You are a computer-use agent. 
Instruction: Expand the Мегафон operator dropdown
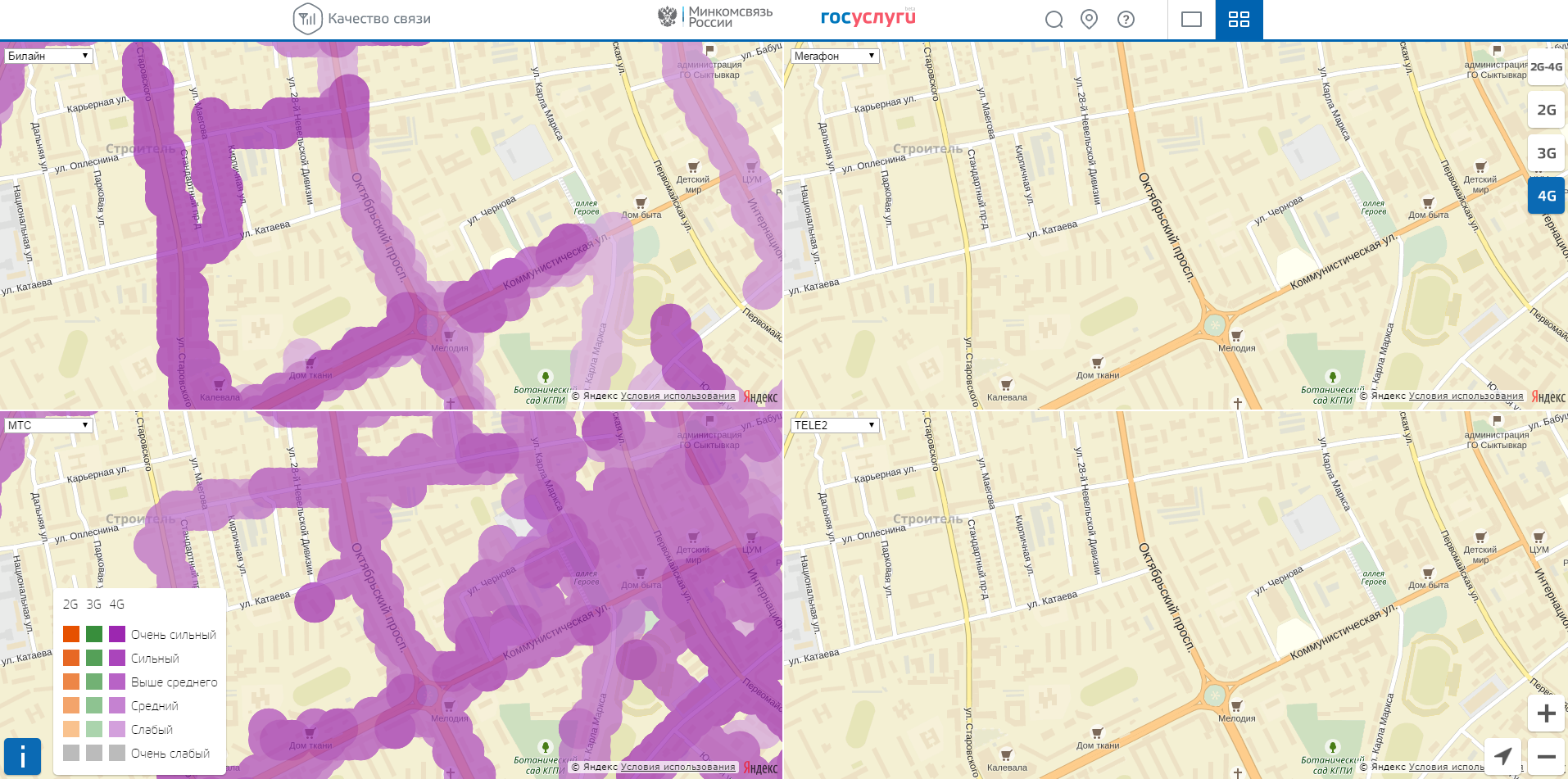click(x=835, y=56)
